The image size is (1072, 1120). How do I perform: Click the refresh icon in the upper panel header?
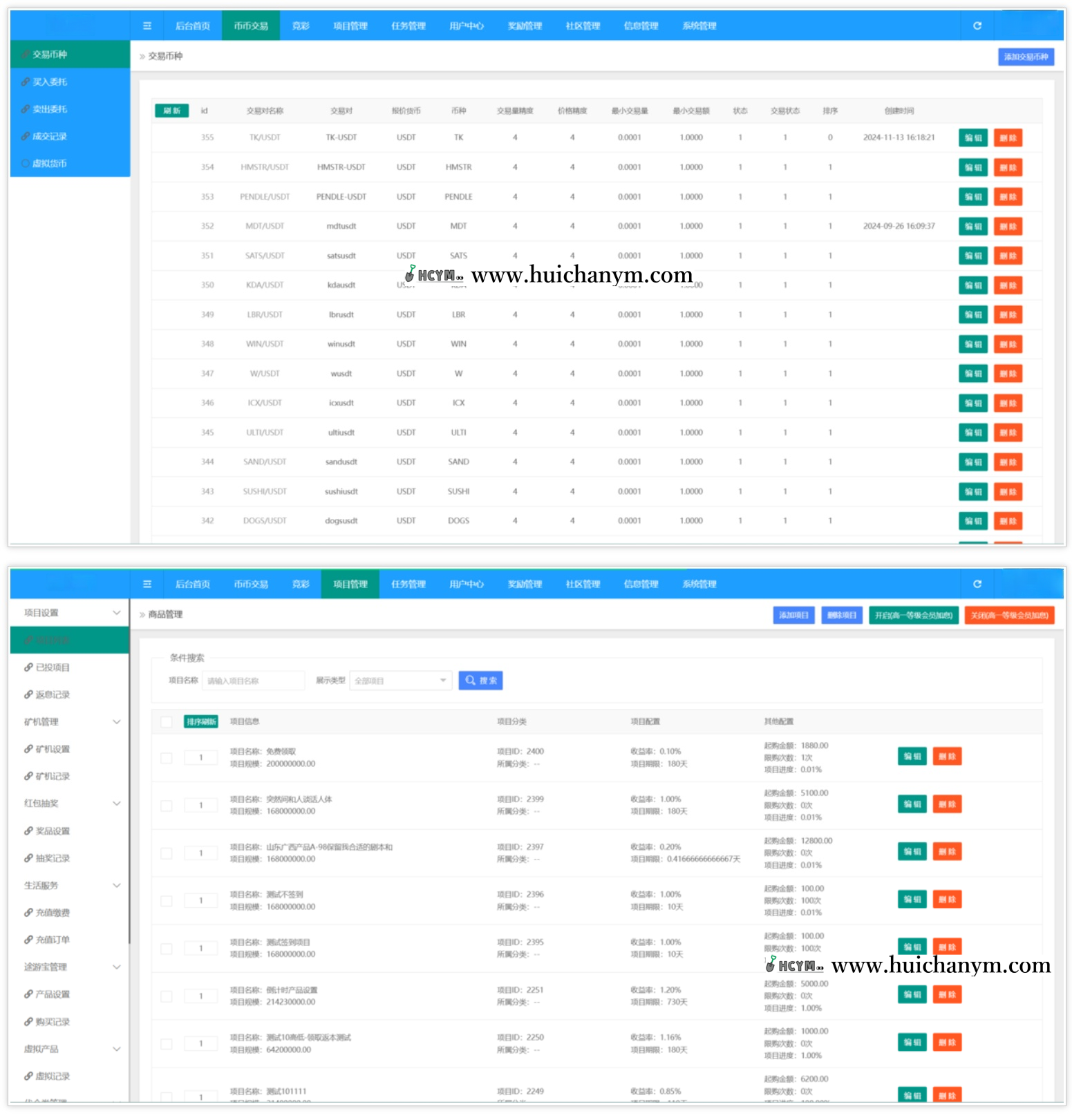[x=977, y=26]
